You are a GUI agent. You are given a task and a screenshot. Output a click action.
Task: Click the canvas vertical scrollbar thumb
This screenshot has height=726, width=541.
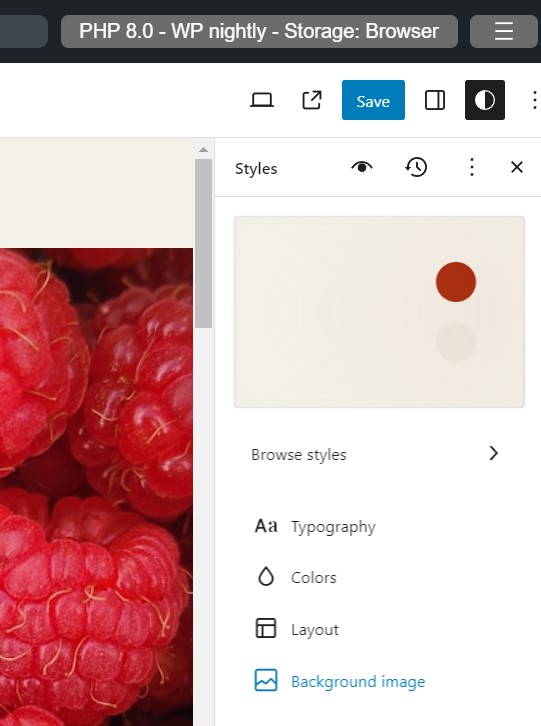(x=203, y=244)
